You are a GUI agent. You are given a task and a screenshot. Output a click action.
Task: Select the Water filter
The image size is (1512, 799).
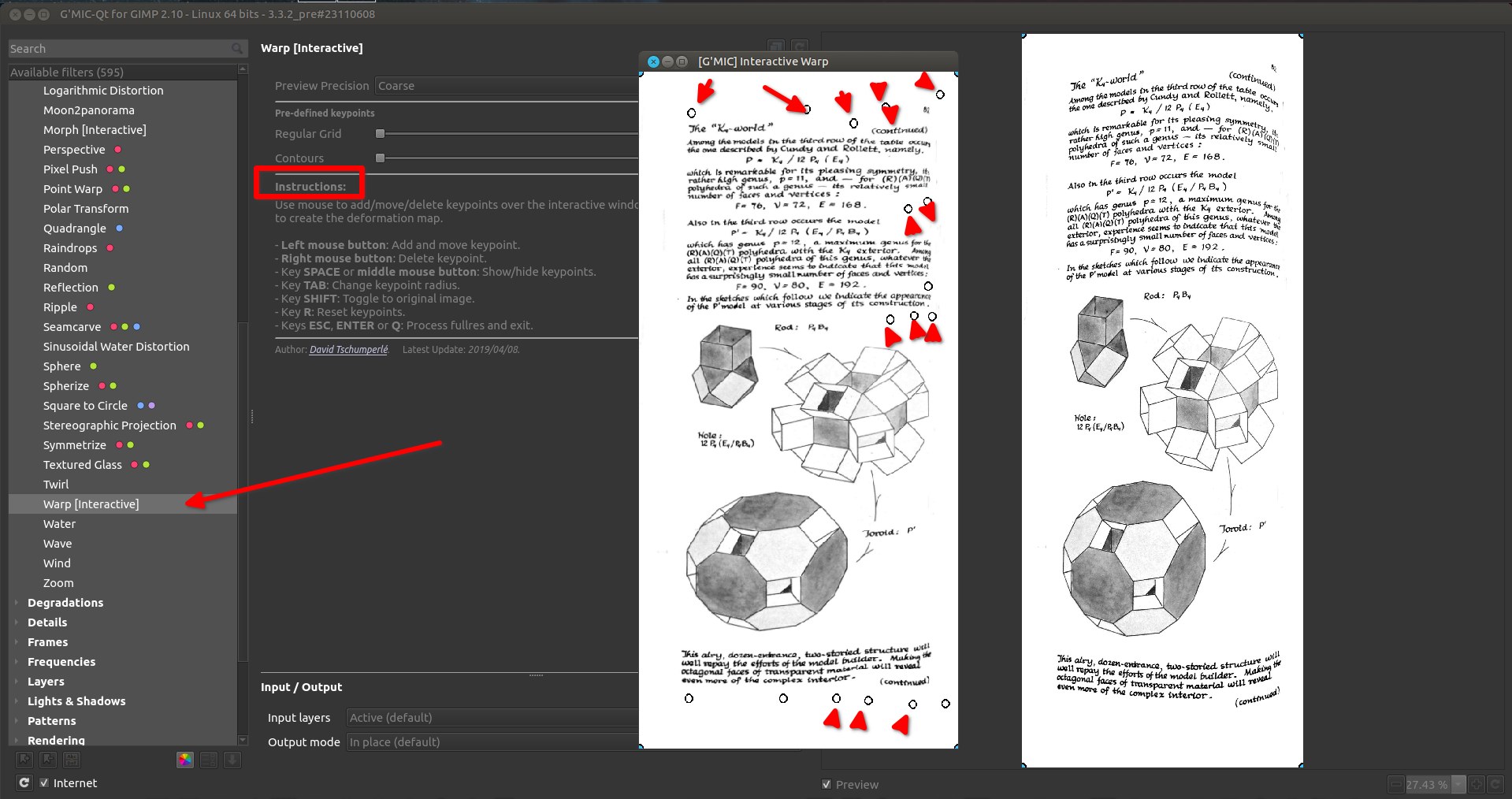click(x=59, y=524)
